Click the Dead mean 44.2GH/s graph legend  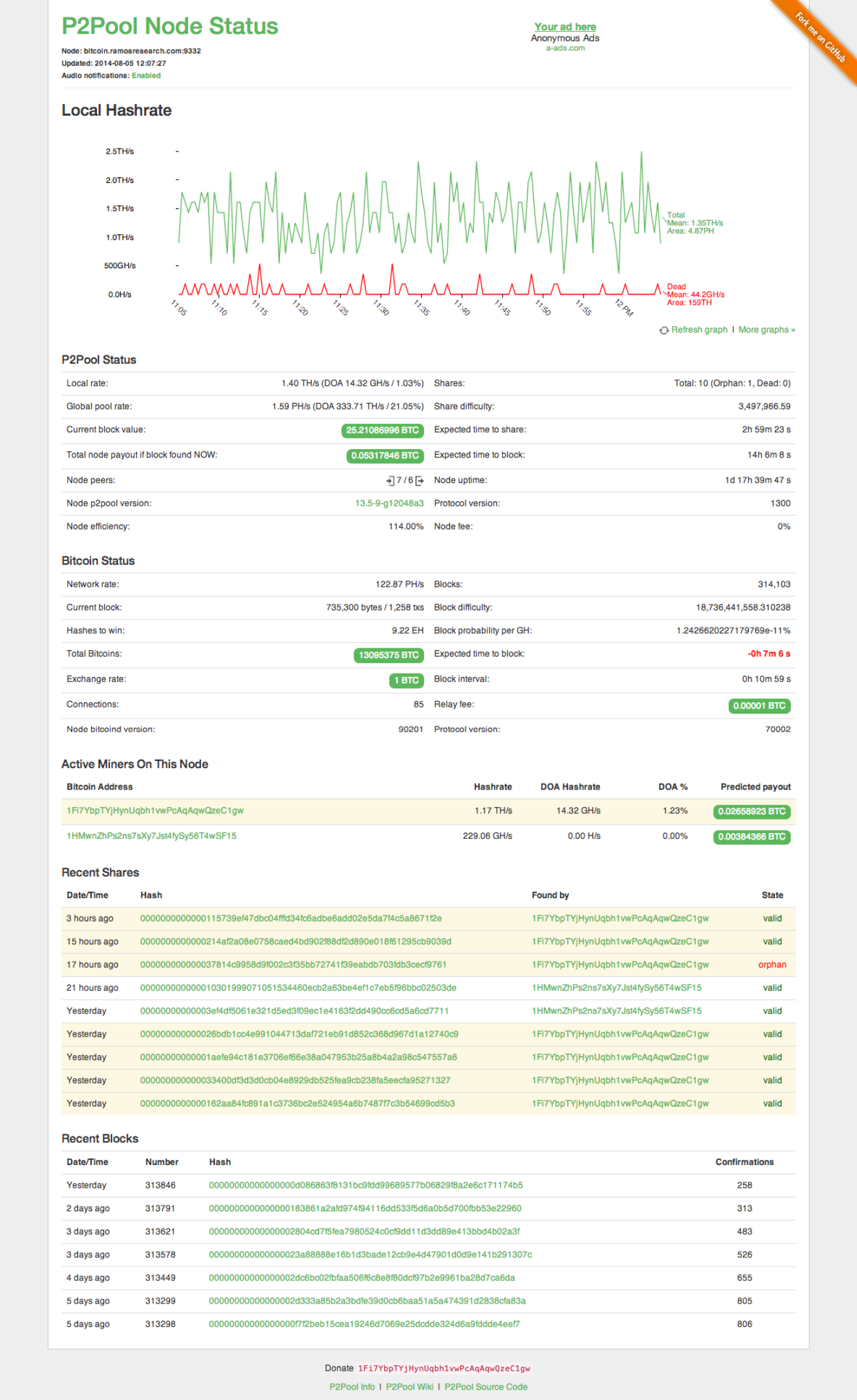[695, 294]
